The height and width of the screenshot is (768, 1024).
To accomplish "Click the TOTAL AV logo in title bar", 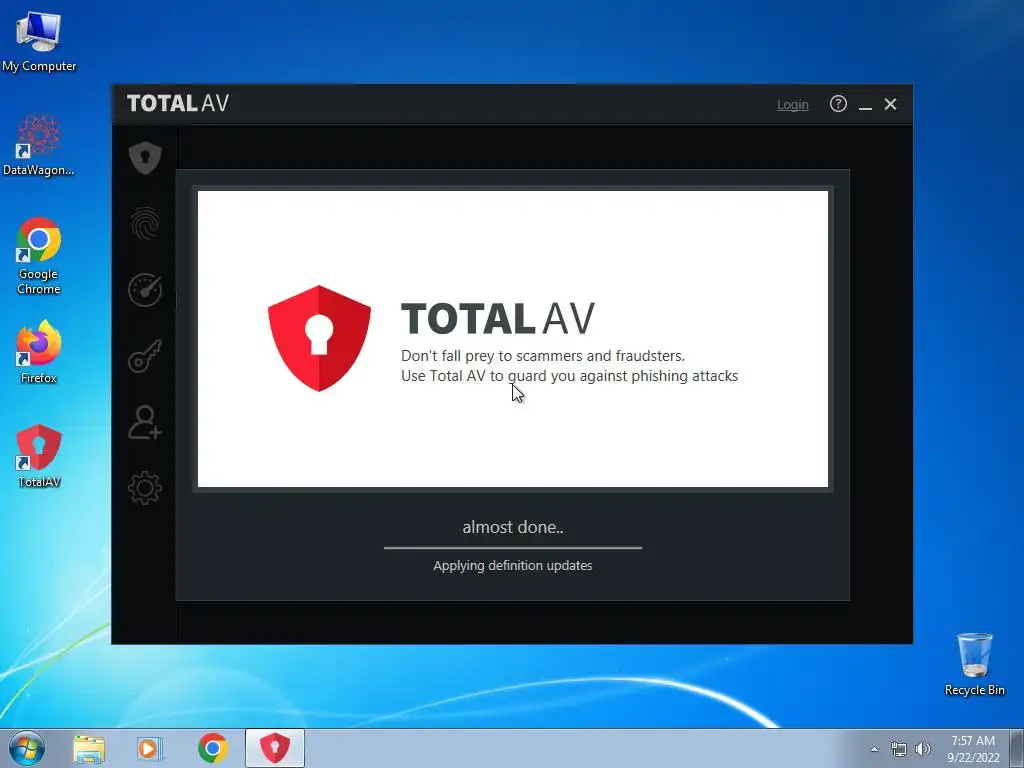I will [x=178, y=103].
